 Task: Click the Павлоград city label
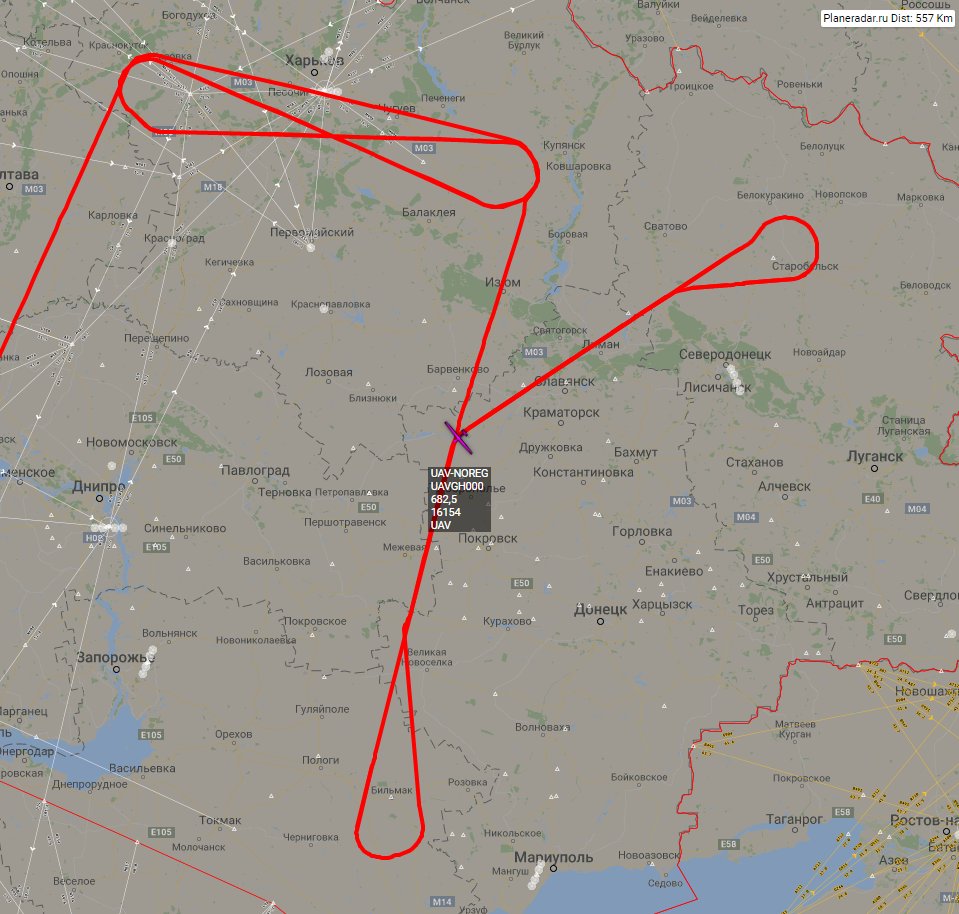(255, 470)
